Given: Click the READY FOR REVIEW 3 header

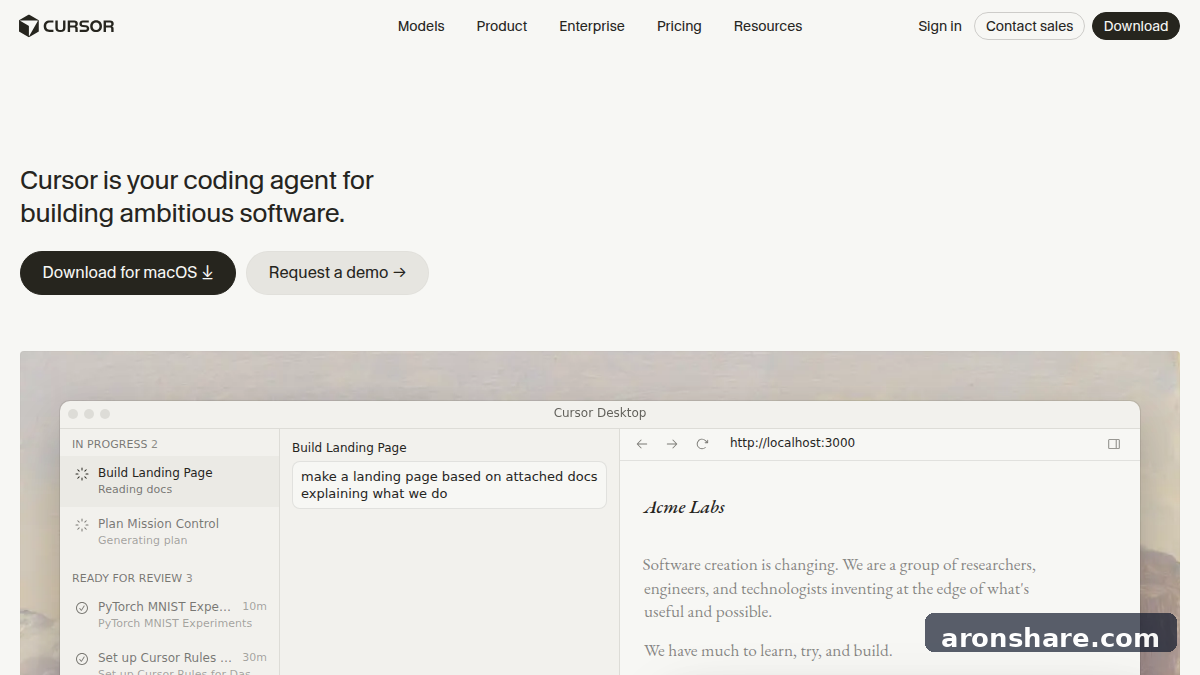Looking at the screenshot, I should tap(132, 578).
